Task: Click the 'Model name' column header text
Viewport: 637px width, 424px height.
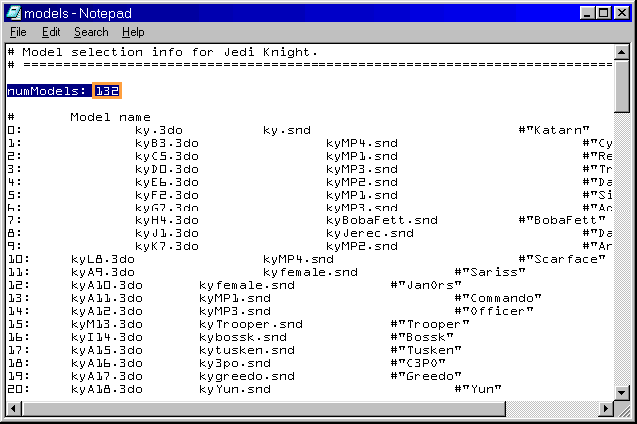Action: pos(110,117)
